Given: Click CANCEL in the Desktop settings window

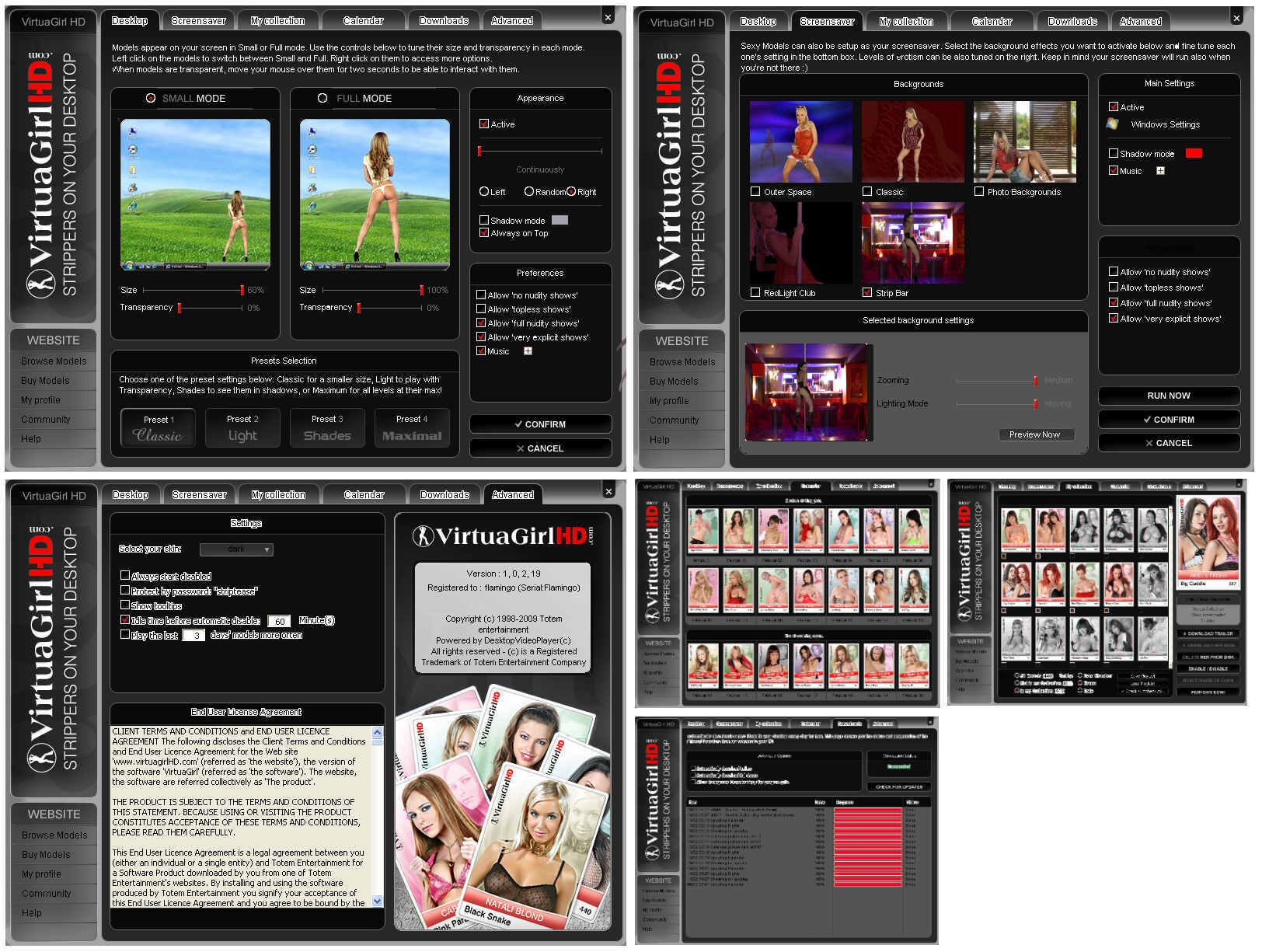Looking at the screenshot, I should click(x=540, y=448).
